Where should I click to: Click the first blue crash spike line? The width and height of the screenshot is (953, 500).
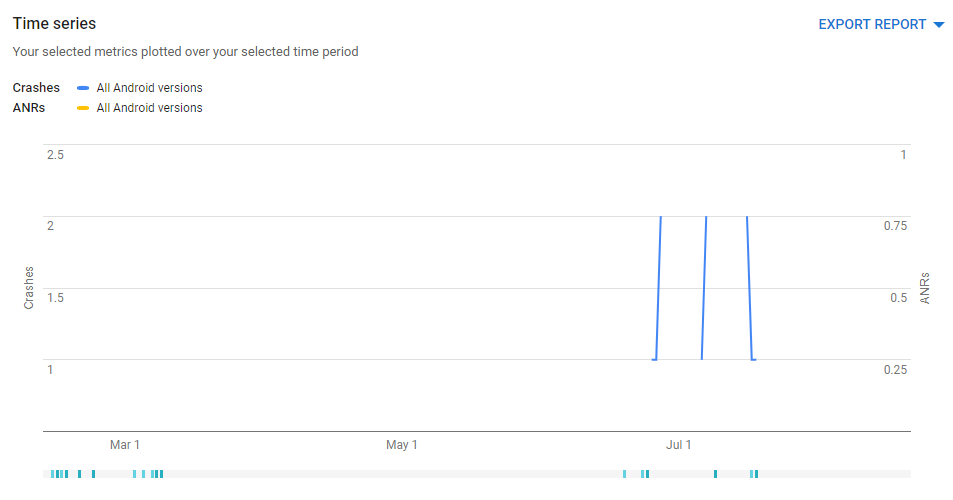click(658, 288)
